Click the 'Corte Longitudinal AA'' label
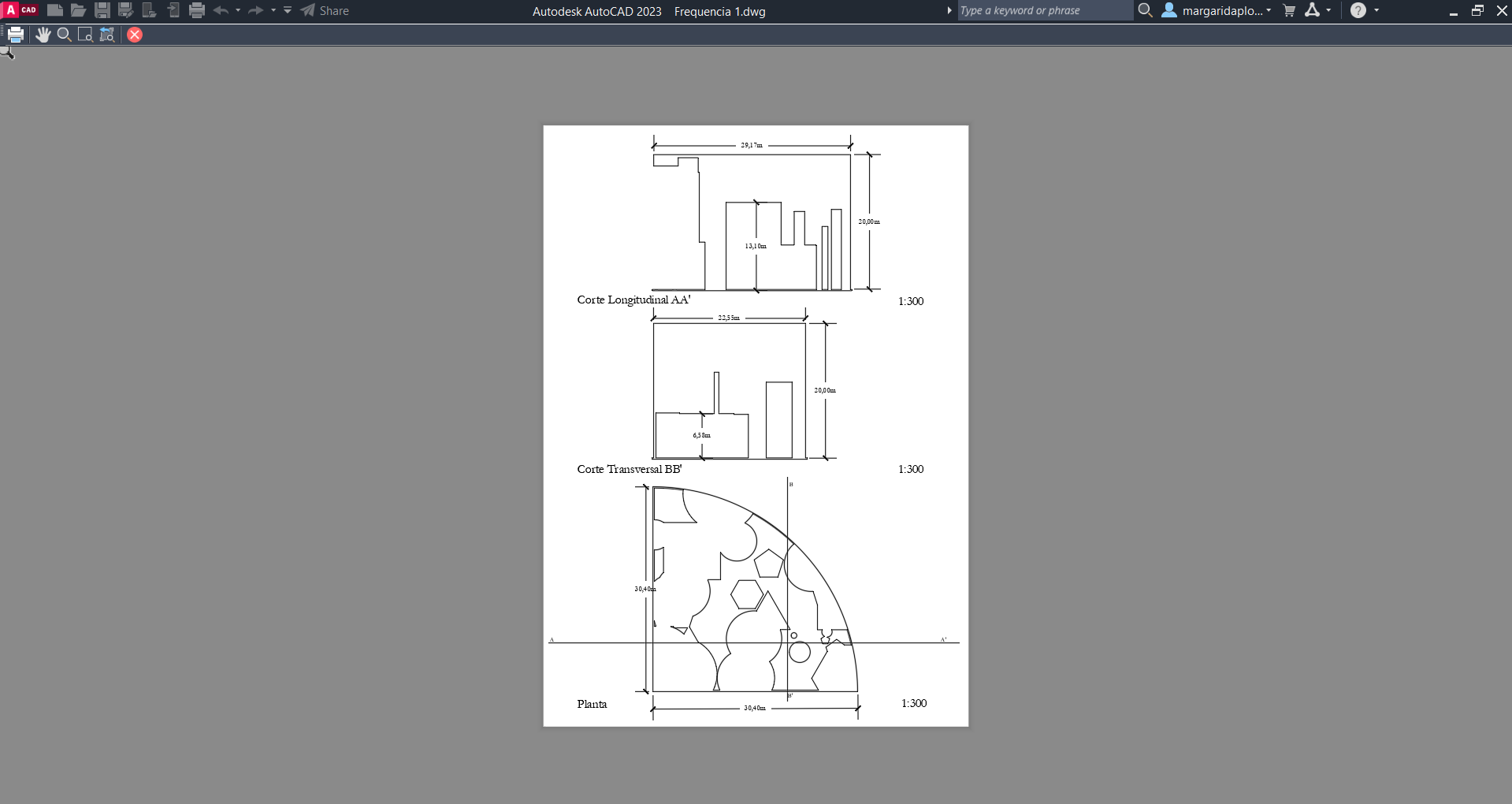The height and width of the screenshot is (804, 1512). pos(633,300)
